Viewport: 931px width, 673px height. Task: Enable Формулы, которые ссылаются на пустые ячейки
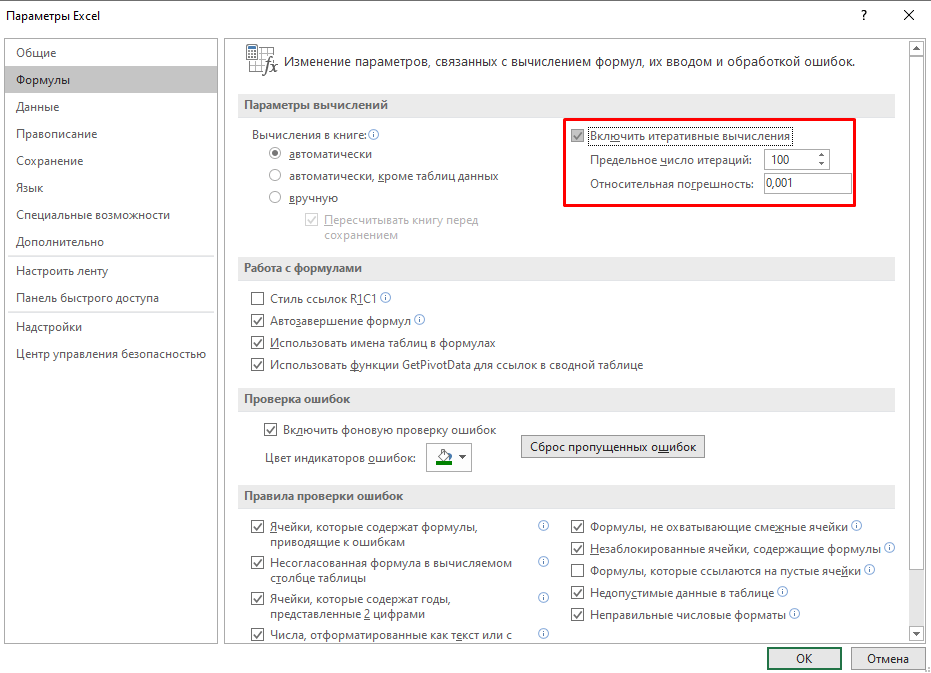[577, 571]
